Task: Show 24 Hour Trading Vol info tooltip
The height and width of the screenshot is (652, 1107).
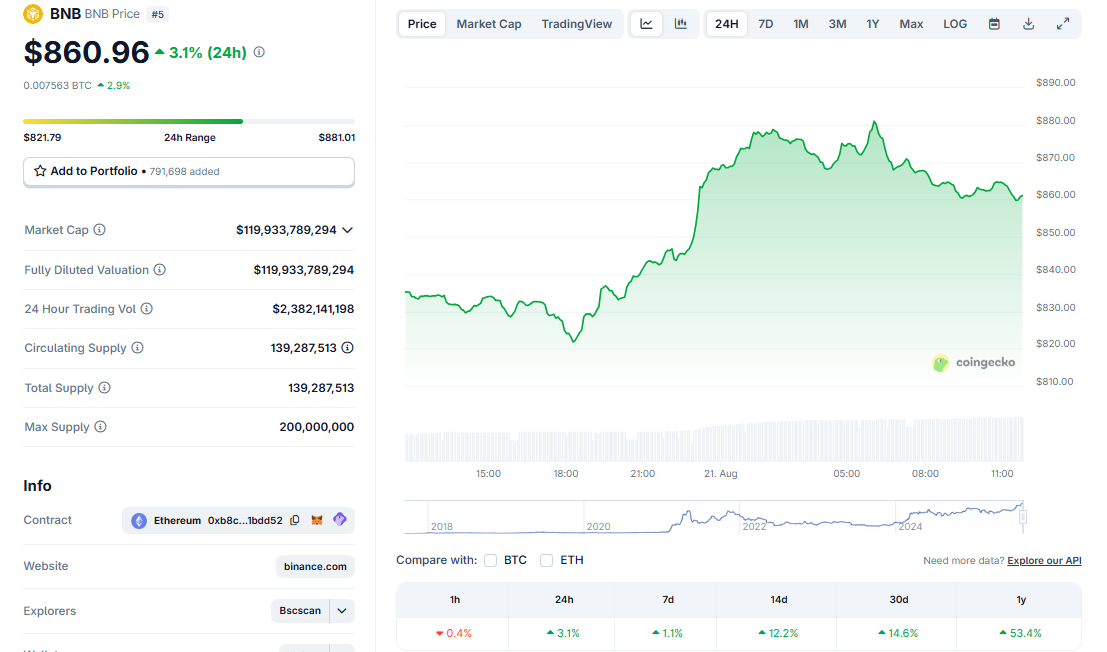Action: coord(146,308)
